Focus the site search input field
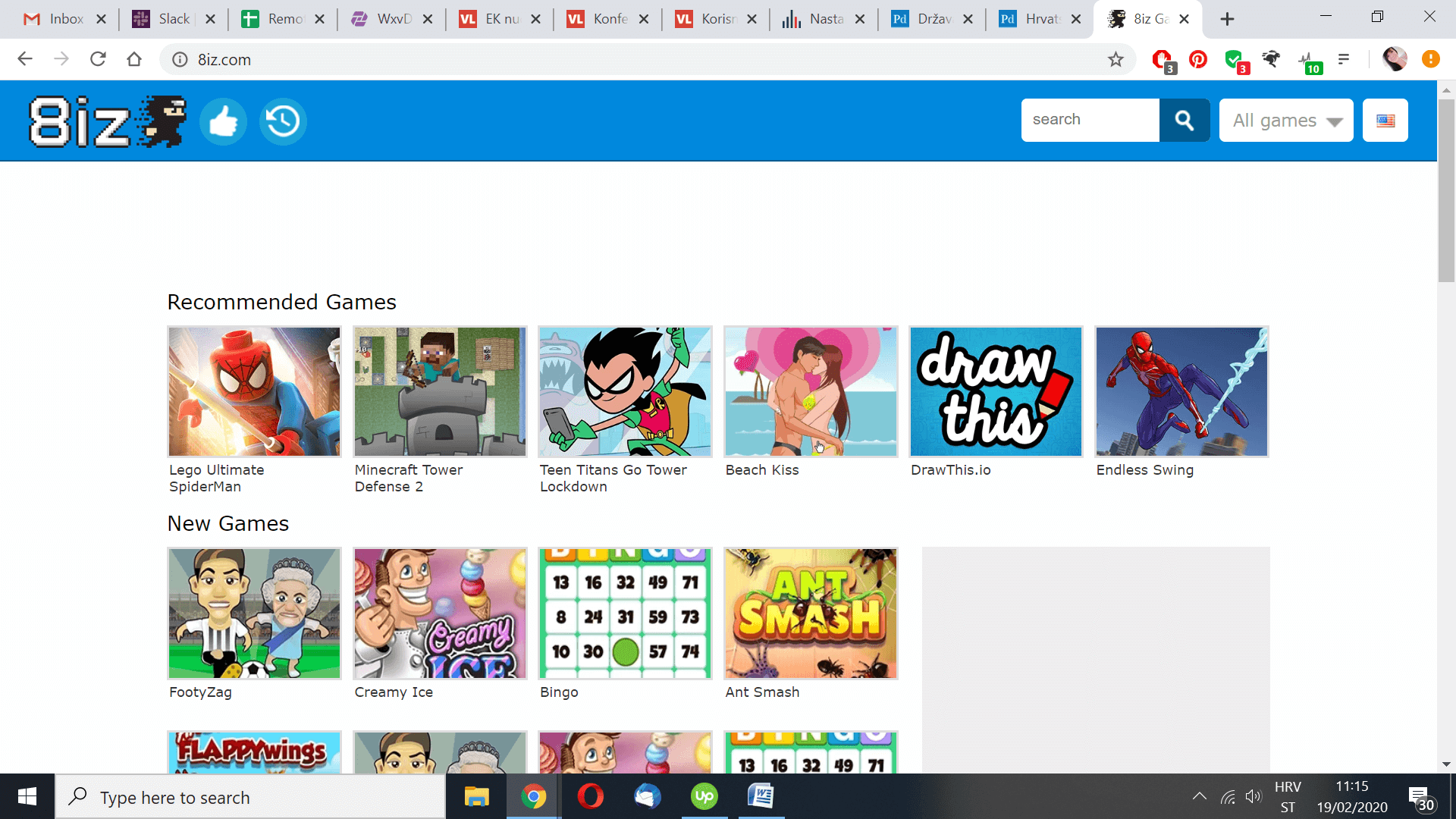This screenshot has height=819, width=1456. point(1090,120)
